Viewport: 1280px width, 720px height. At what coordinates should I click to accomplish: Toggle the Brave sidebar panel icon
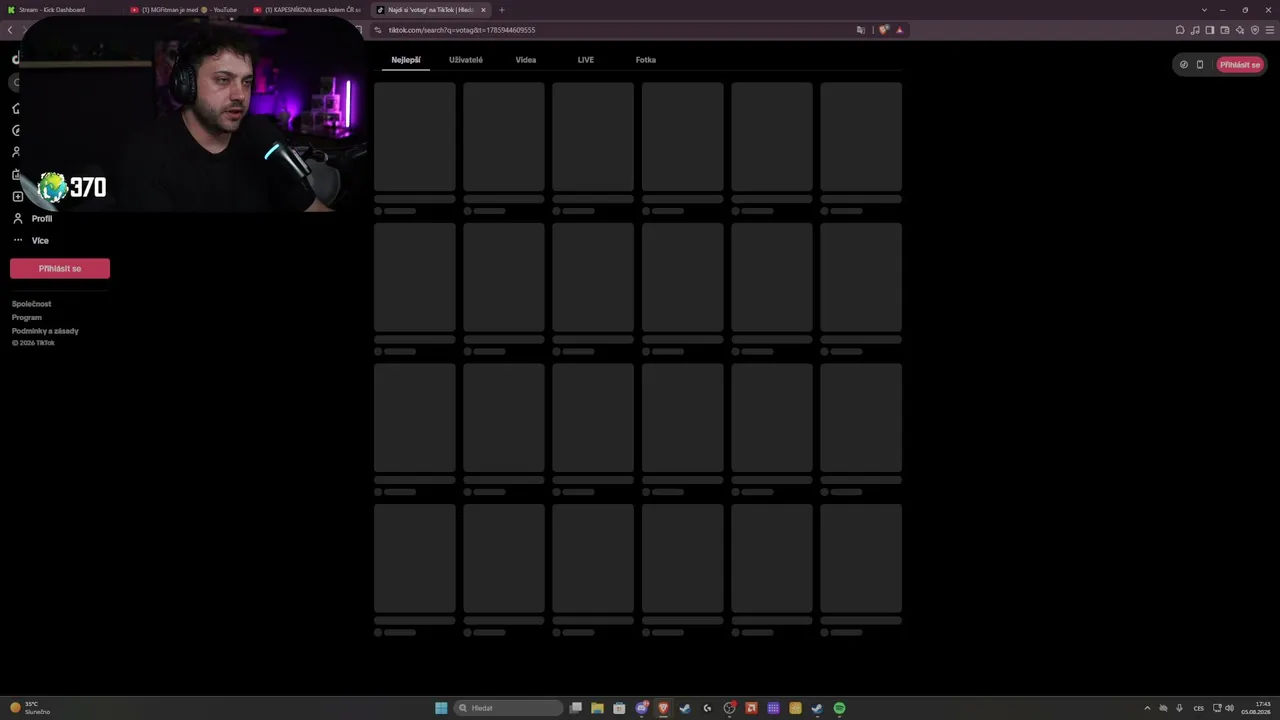(x=1210, y=30)
